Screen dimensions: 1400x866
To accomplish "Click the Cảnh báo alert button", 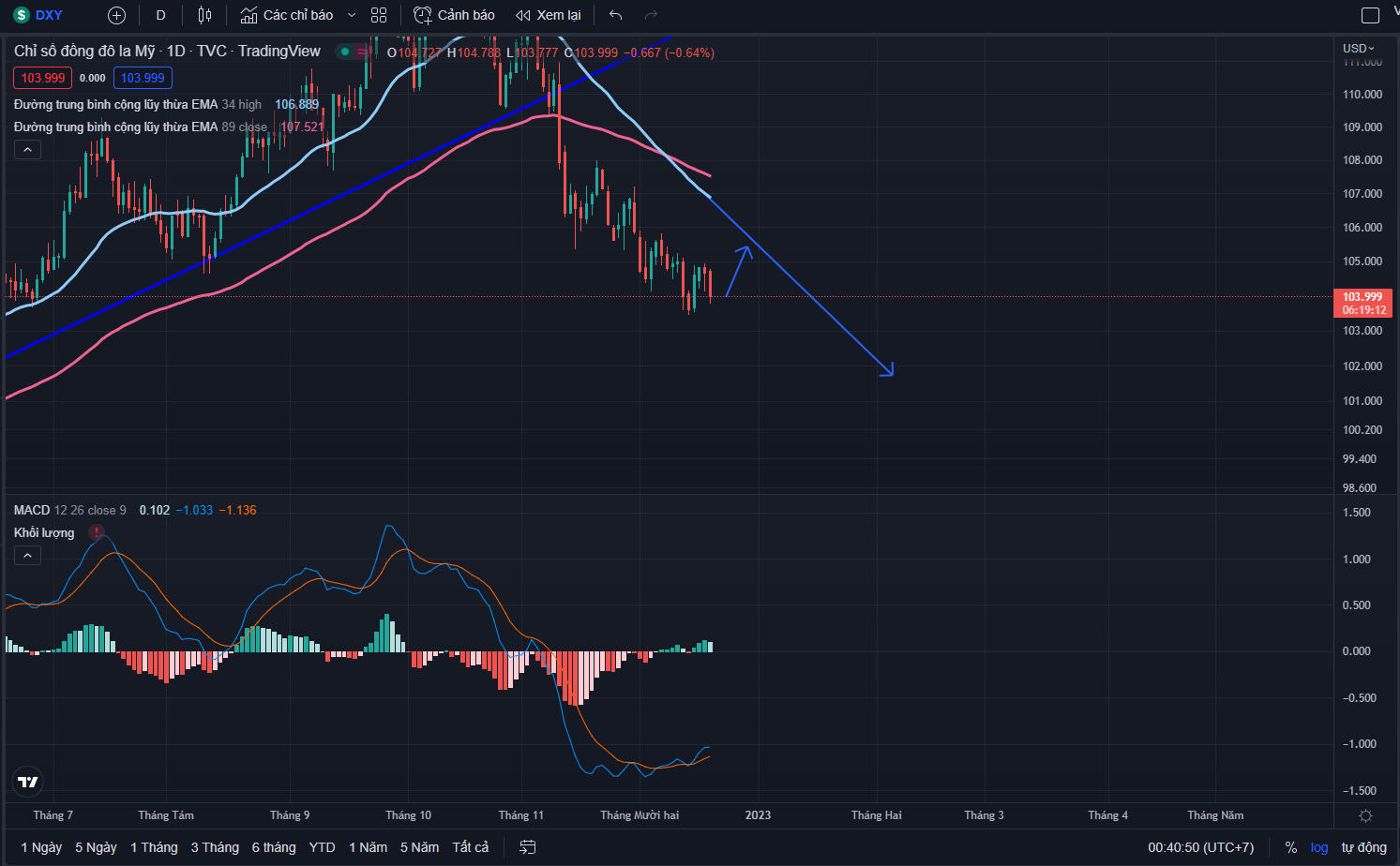I will click(x=455, y=15).
